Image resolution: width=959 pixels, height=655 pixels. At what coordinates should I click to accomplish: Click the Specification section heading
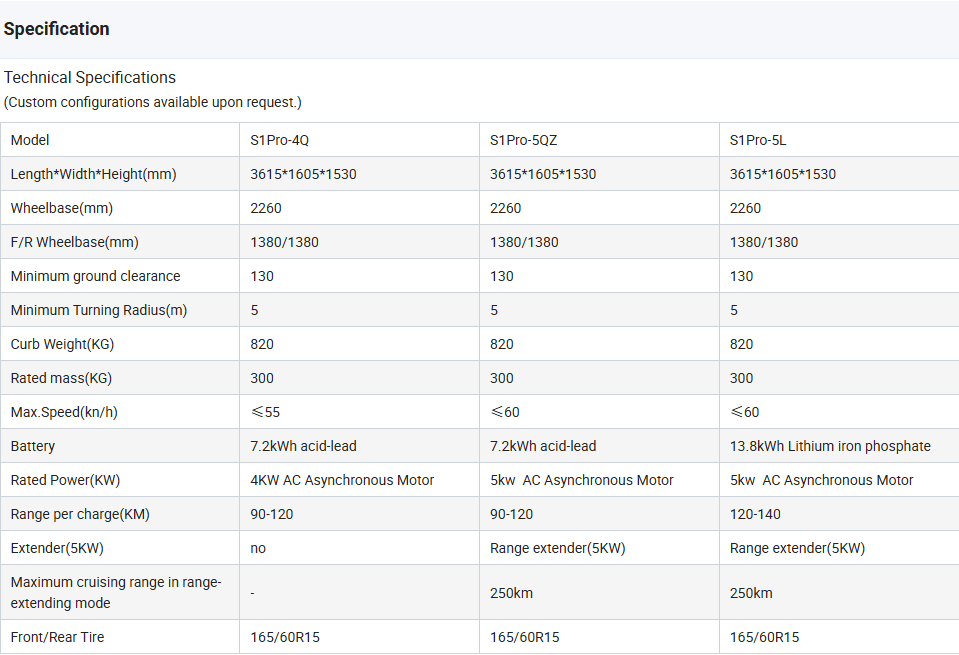(x=56, y=29)
